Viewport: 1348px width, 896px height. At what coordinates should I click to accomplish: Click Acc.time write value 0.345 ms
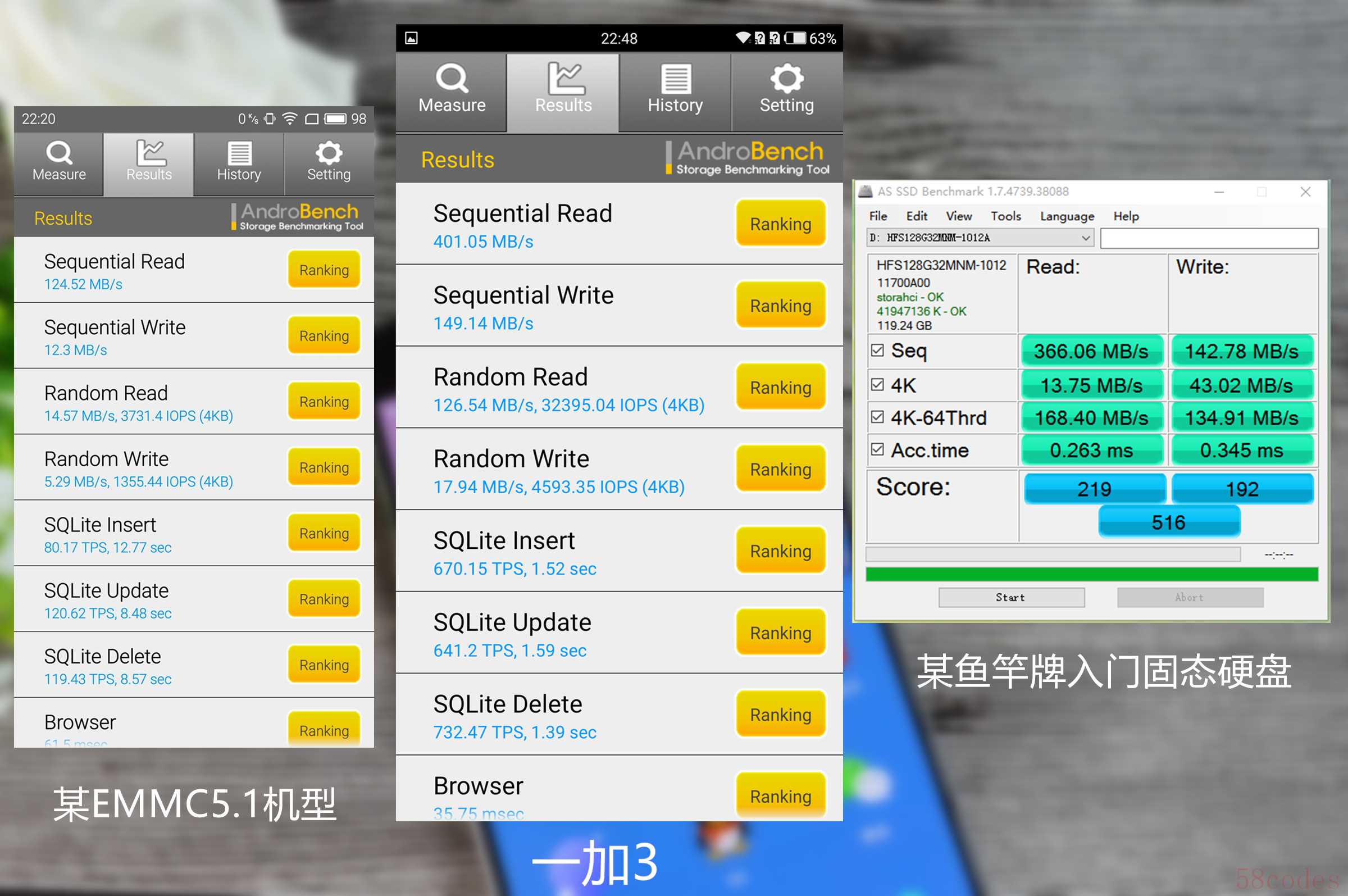pos(1242,450)
